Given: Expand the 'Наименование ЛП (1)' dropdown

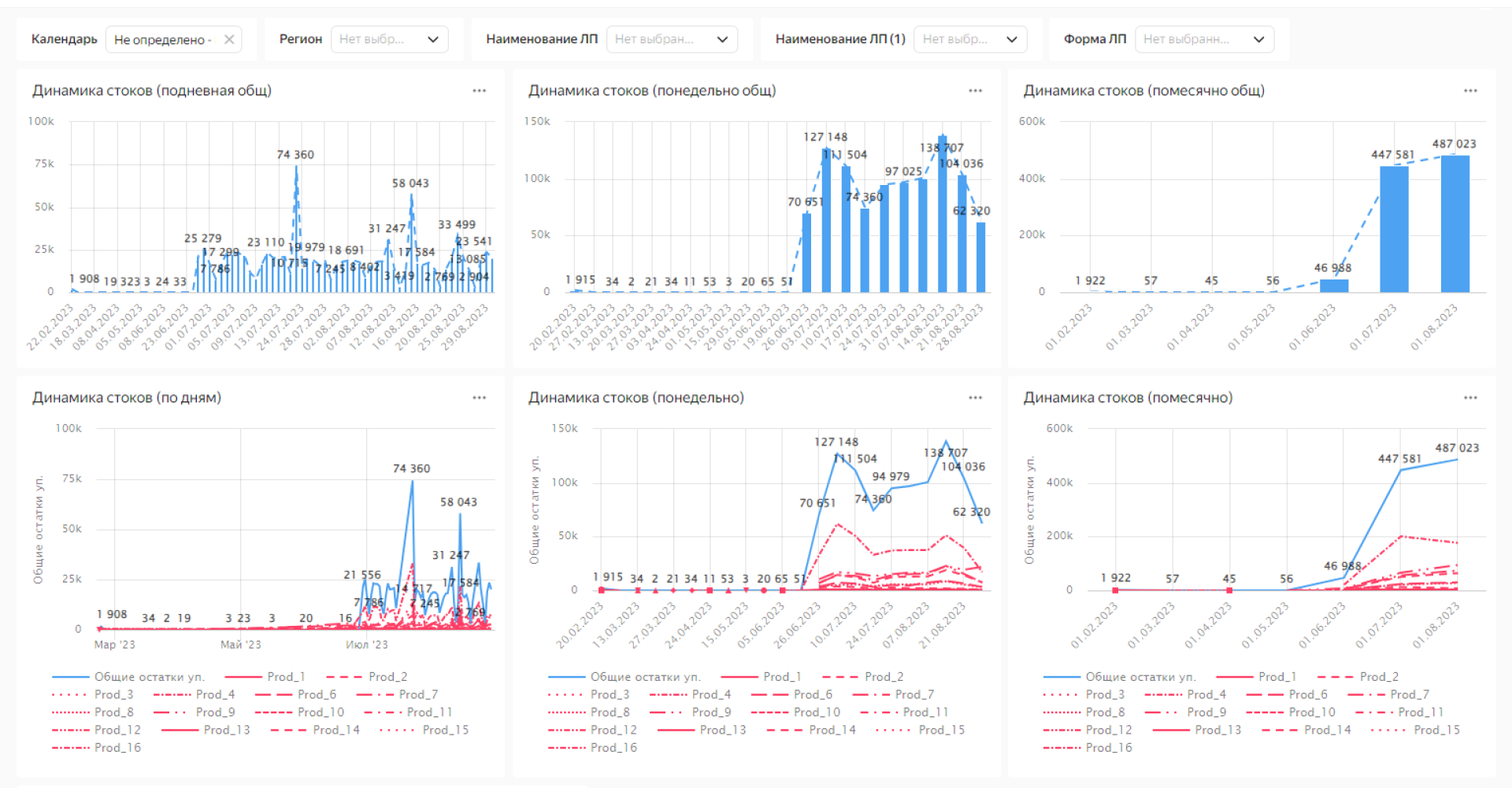Looking at the screenshot, I should coord(970,39).
